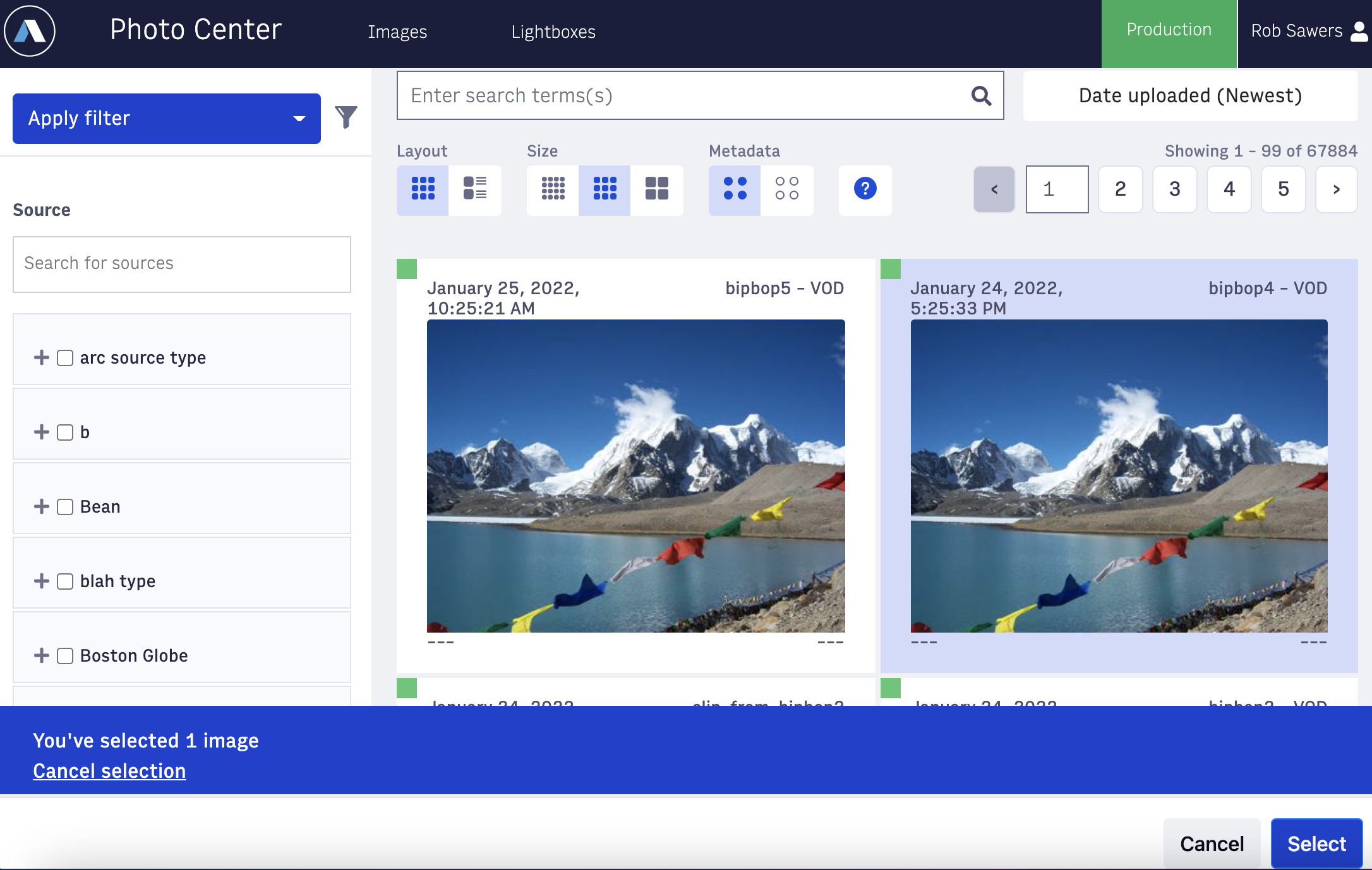Check the blah type checkbox

[65, 581]
